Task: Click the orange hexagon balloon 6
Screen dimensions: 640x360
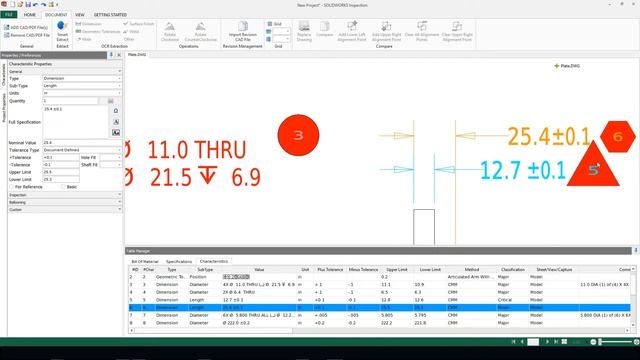Action: click(618, 136)
